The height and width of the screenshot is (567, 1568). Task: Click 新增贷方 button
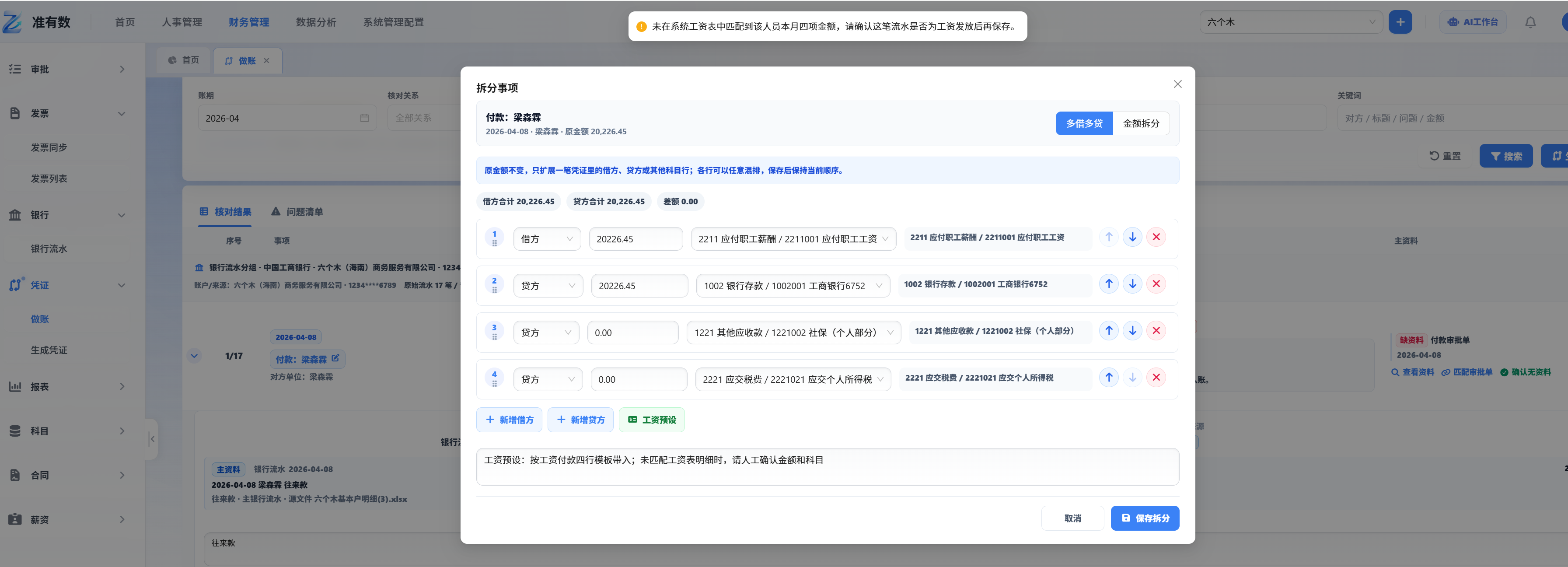point(581,420)
